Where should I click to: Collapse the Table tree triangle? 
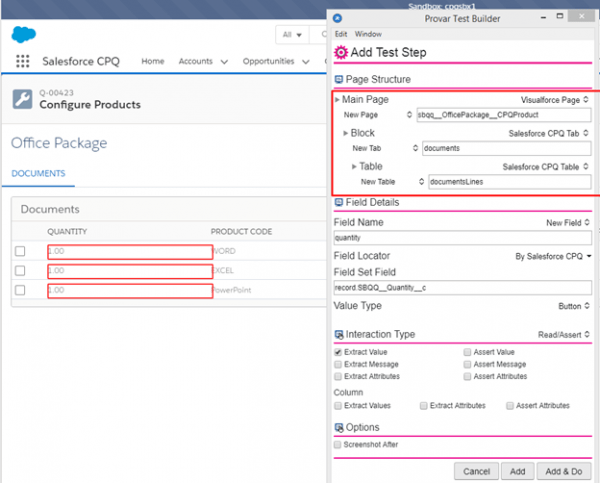pyautogui.click(x=354, y=166)
